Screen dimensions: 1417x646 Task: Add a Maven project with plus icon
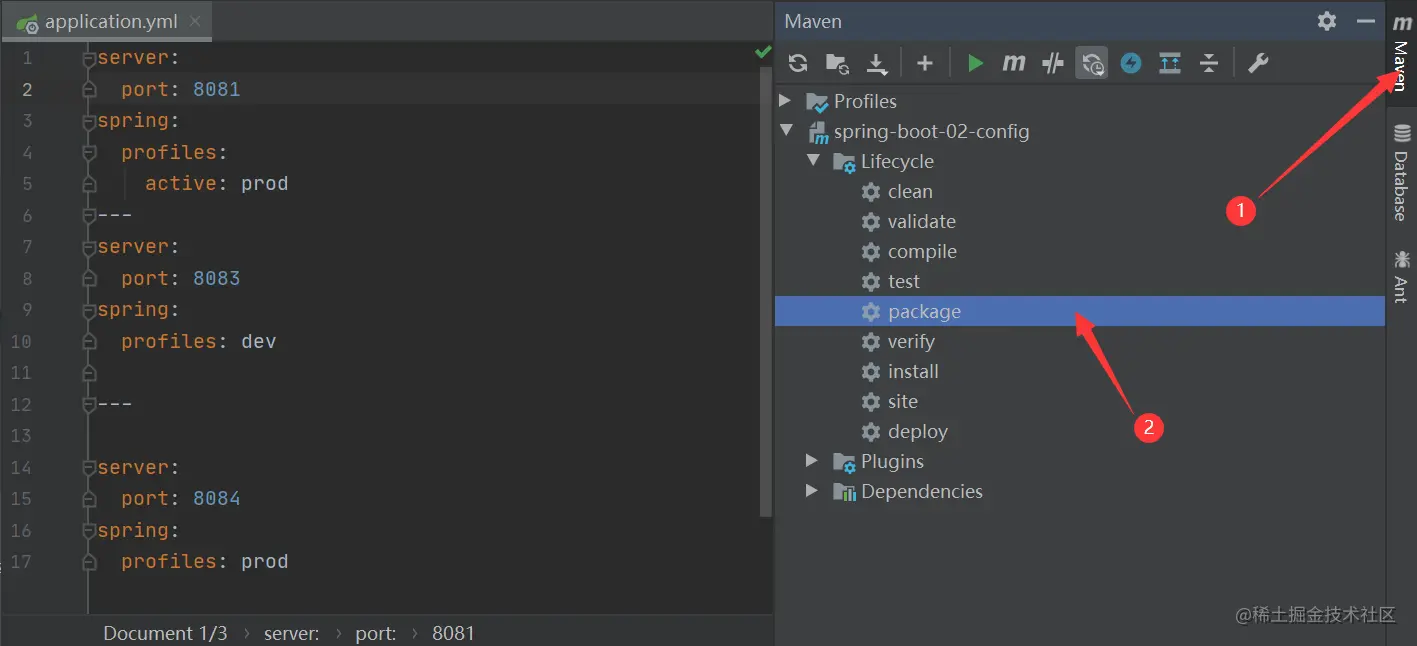pos(925,64)
